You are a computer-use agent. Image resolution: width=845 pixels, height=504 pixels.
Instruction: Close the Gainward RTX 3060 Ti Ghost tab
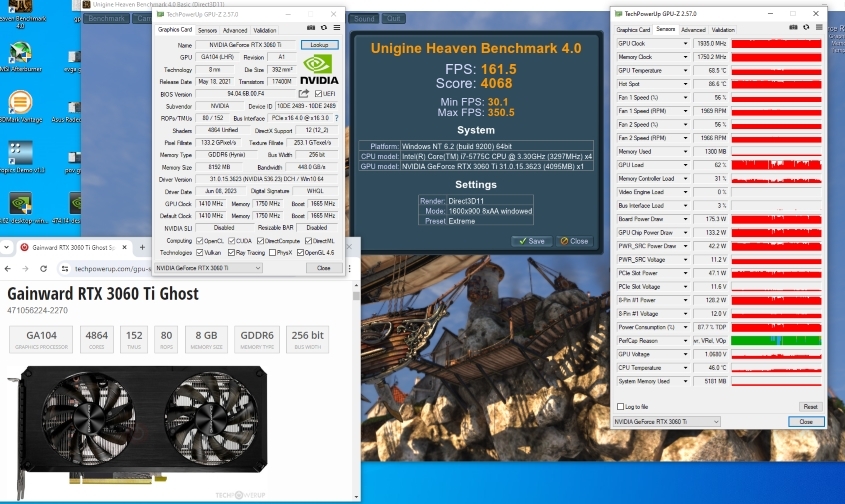point(124,247)
